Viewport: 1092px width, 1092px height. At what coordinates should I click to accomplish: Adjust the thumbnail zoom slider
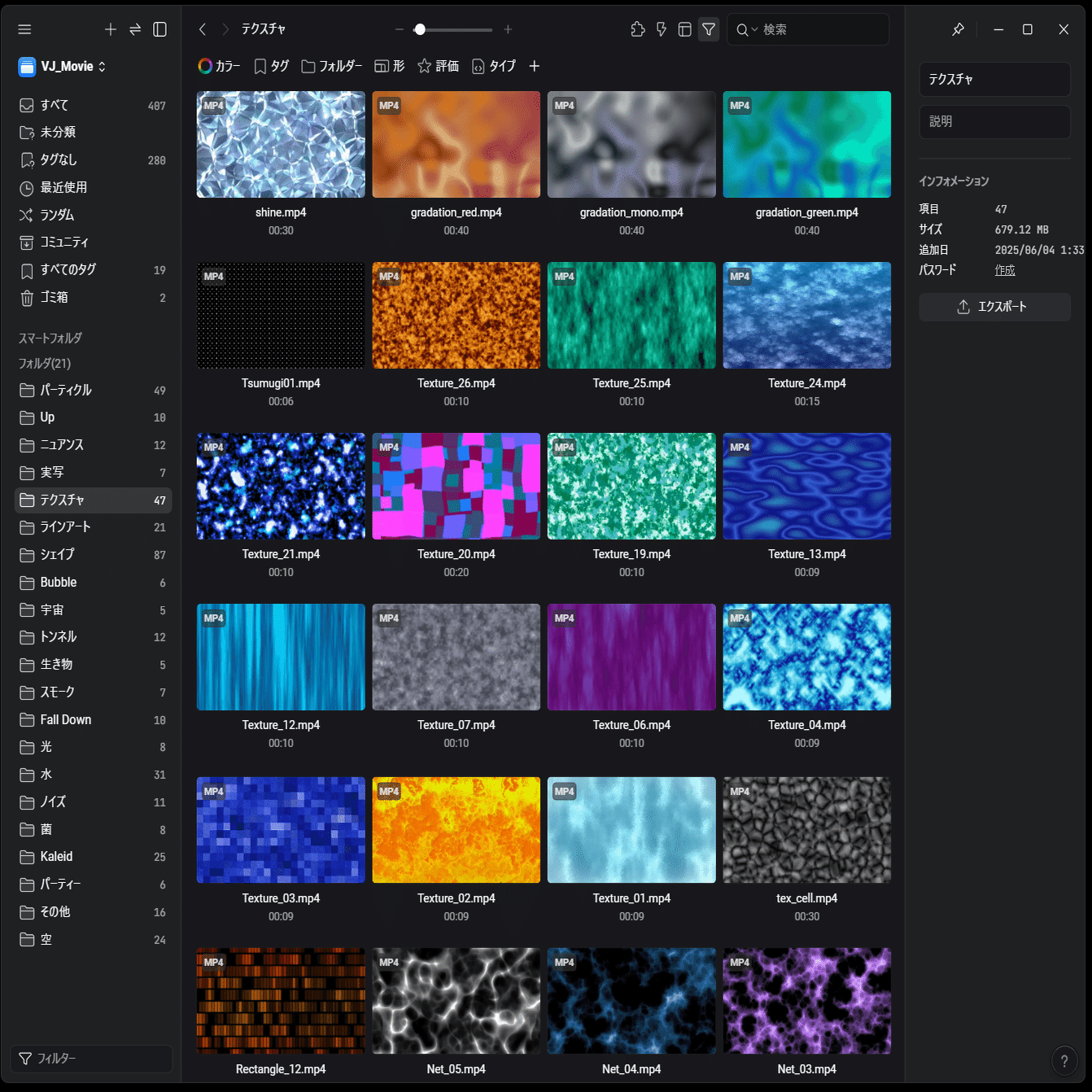pyautogui.click(x=453, y=29)
